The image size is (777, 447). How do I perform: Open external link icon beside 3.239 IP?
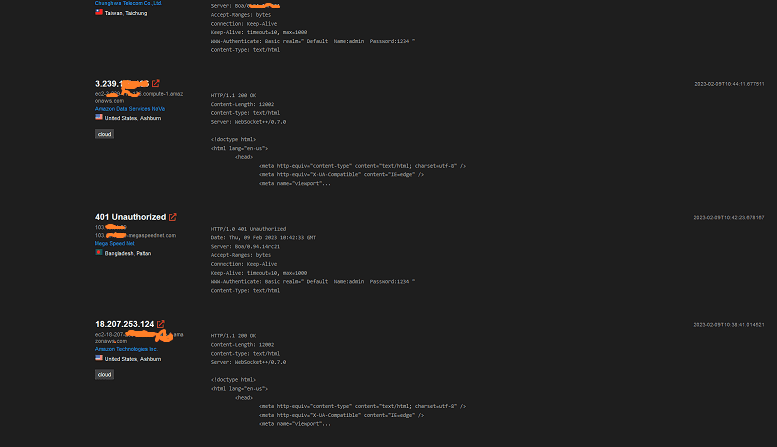[x=156, y=83]
